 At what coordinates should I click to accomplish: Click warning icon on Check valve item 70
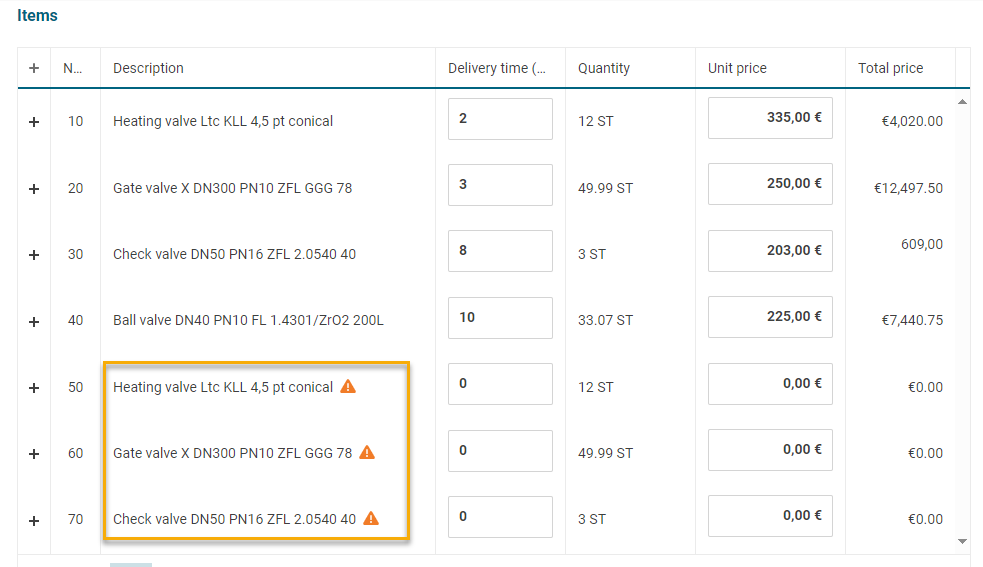371,518
